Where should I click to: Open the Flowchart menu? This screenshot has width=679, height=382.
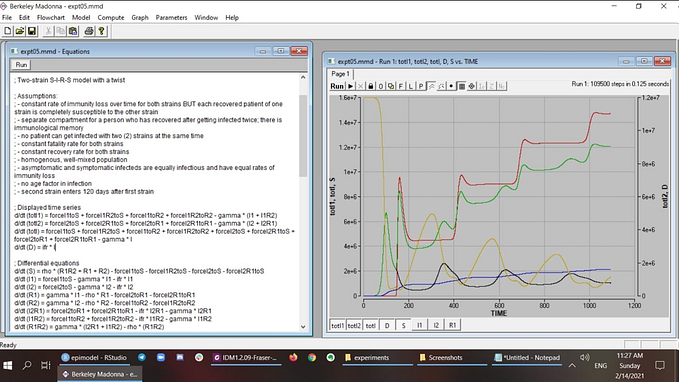point(51,18)
